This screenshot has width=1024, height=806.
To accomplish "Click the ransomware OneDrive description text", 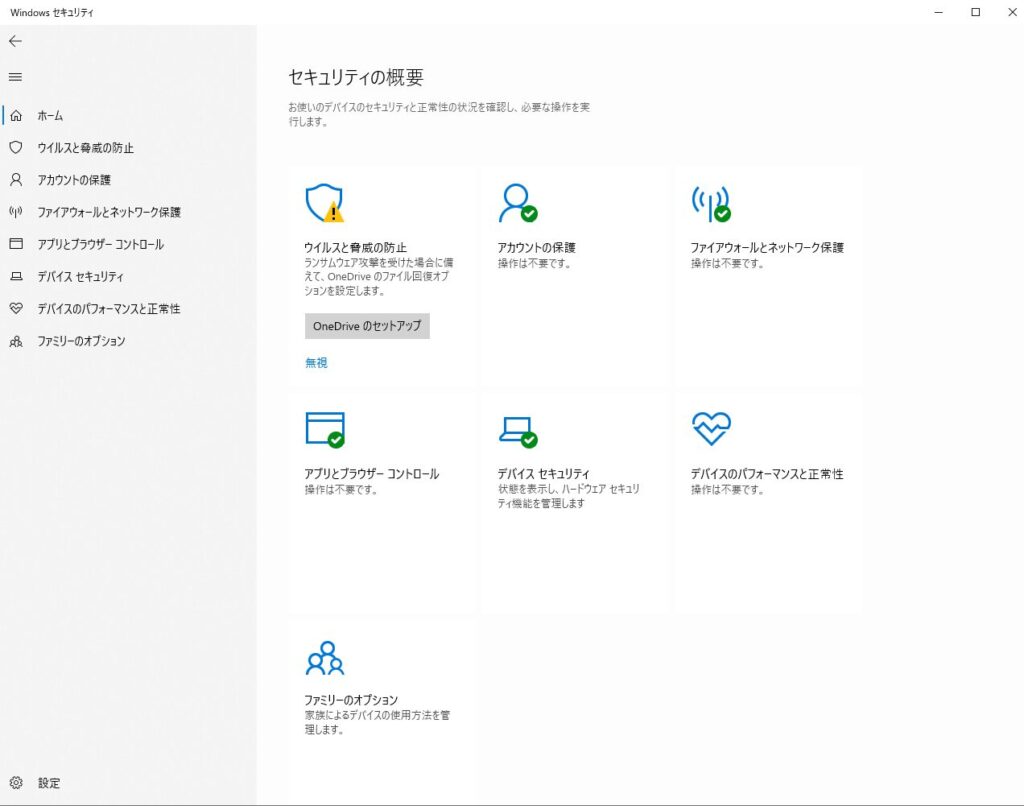I will [379, 276].
